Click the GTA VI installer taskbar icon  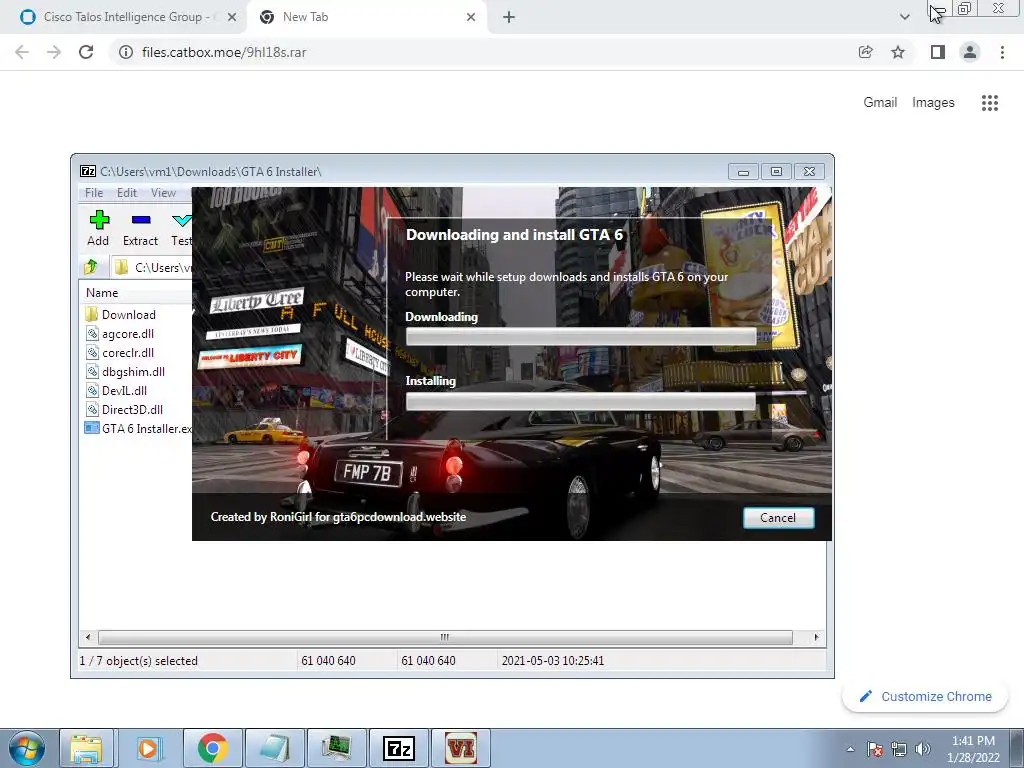coord(460,748)
